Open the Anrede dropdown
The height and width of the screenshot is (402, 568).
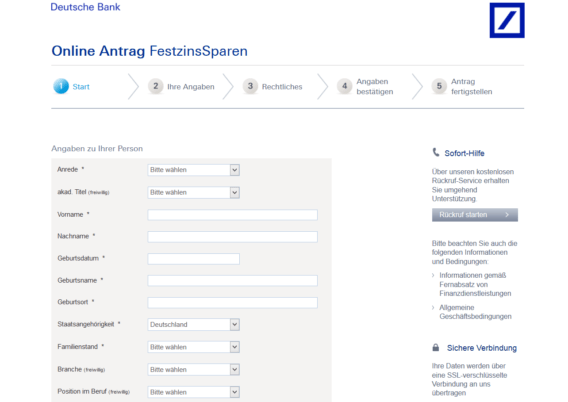pyautogui.click(x=193, y=170)
